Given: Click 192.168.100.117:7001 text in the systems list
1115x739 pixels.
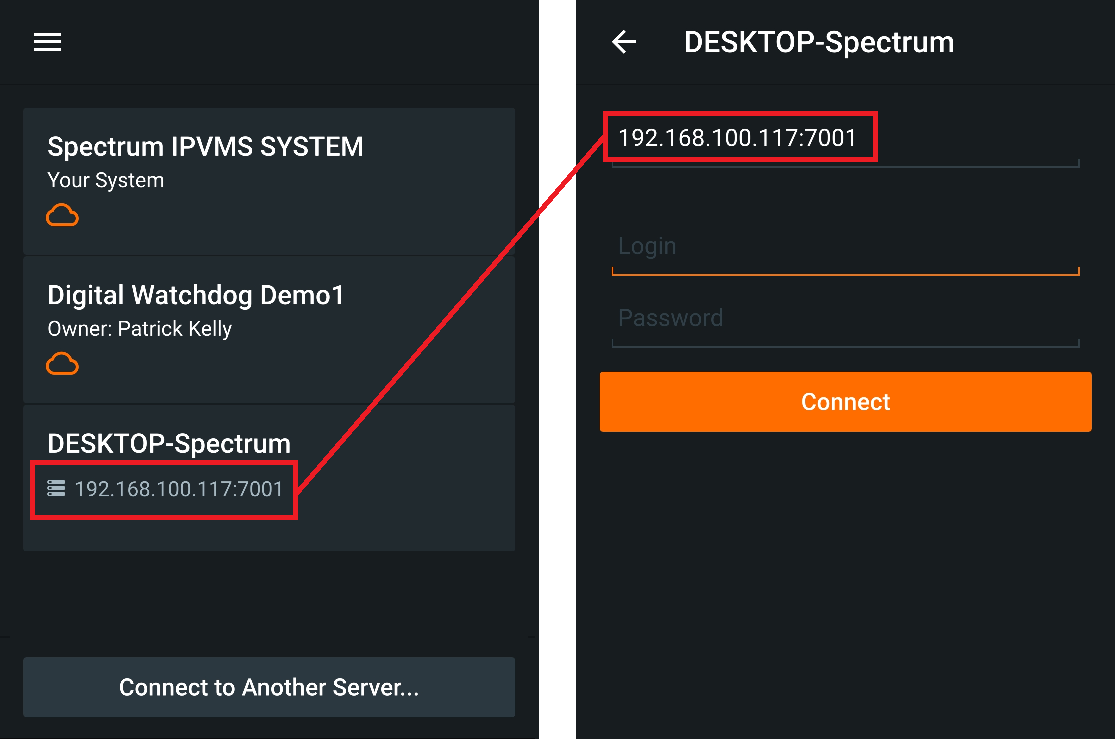Looking at the screenshot, I should [179, 489].
